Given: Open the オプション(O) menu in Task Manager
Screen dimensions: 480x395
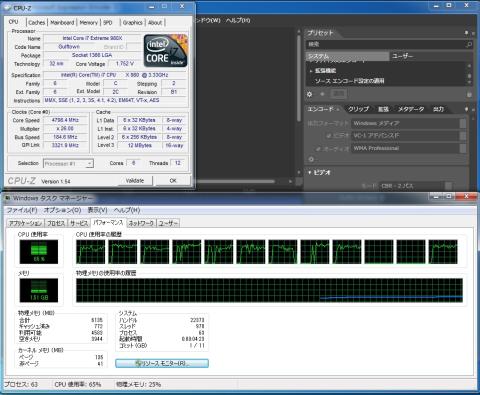Looking at the screenshot, I should 62,210.
